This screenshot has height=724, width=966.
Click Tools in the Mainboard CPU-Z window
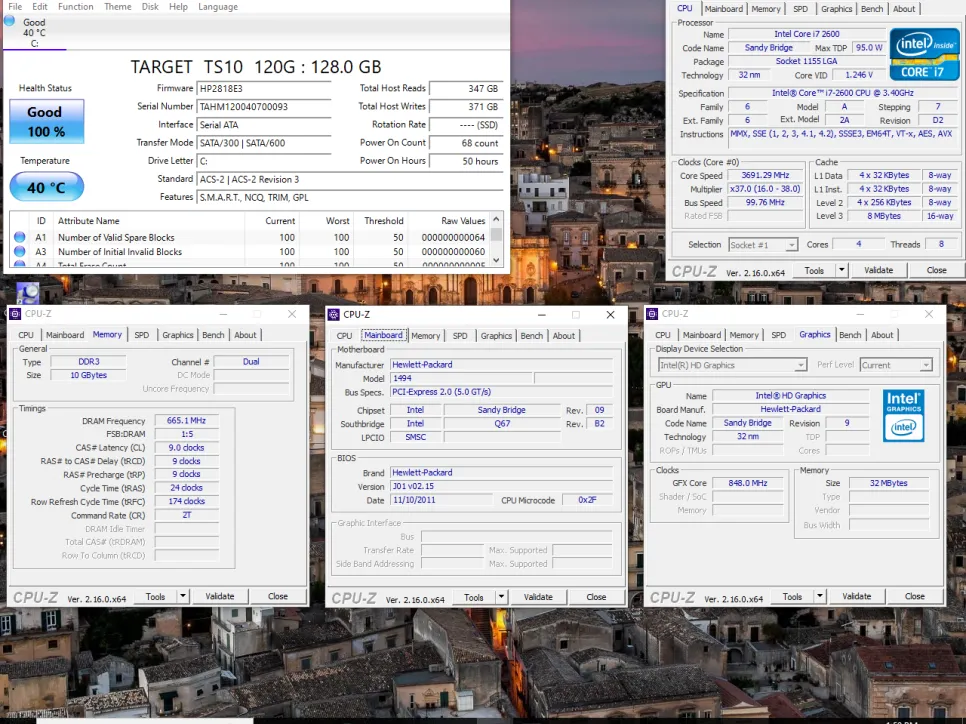coord(474,596)
